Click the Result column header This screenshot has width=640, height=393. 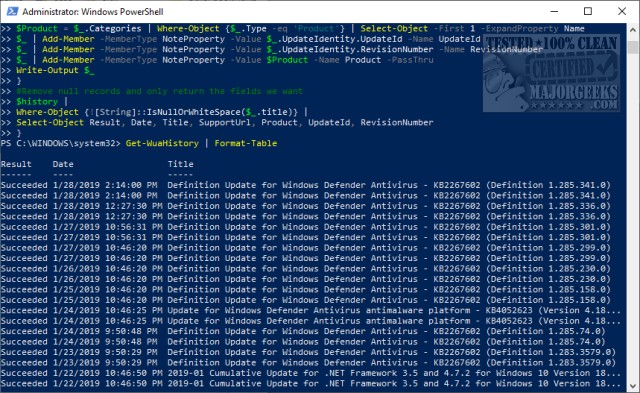16,164
